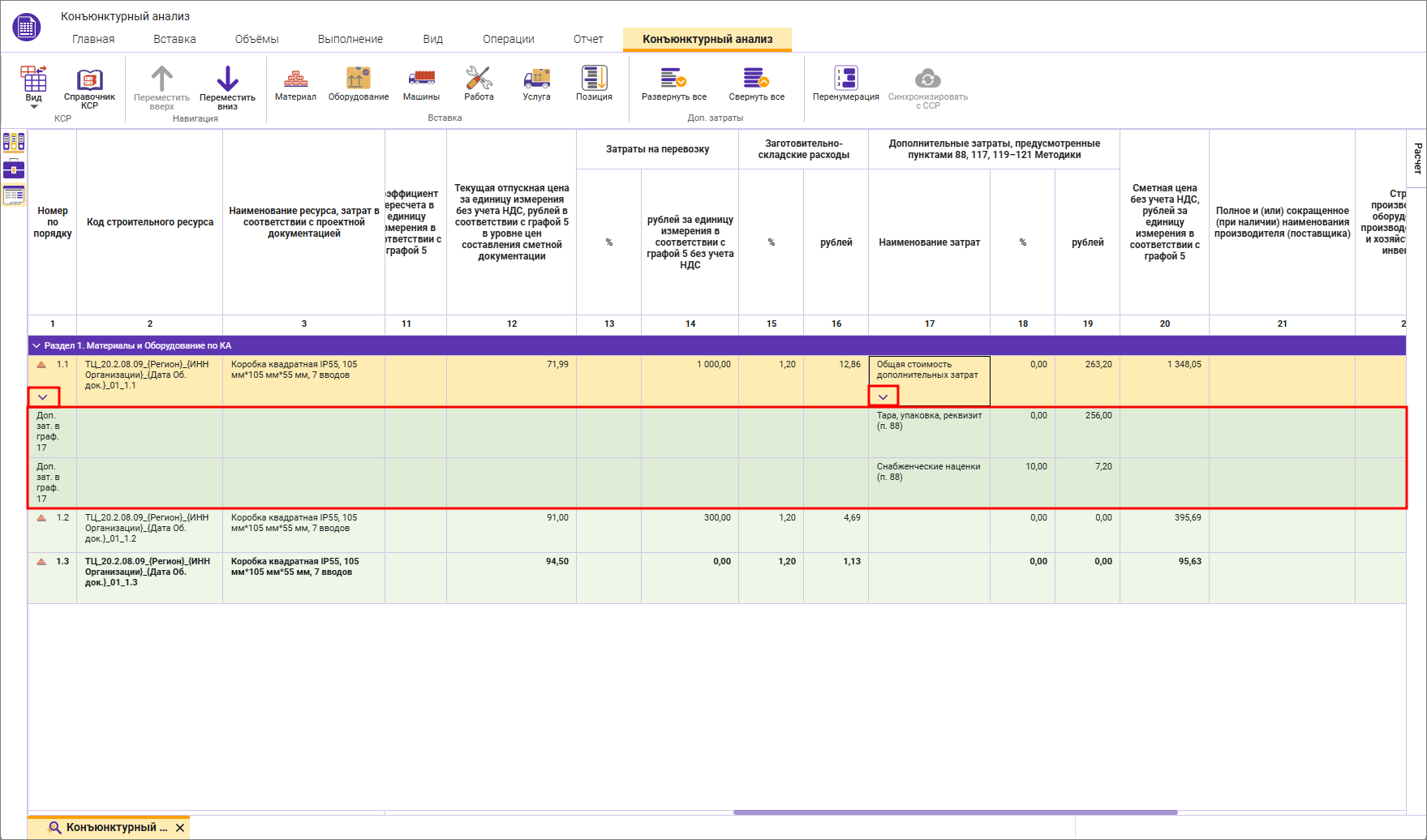Collapse Раздел 1 section header
The width and height of the screenshot is (1427, 840).
click(x=37, y=345)
